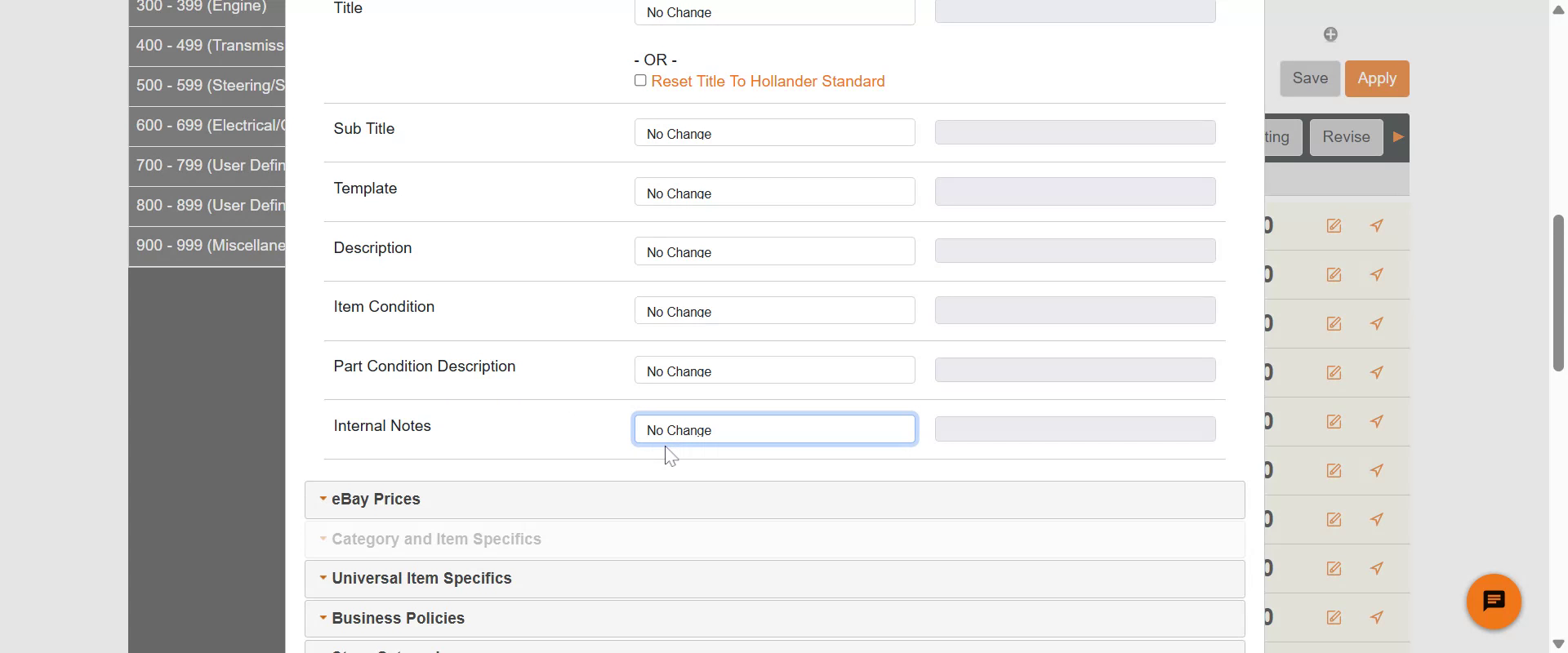Open the Item Condition No Change dropdown
The height and width of the screenshot is (653, 1568).
point(774,310)
